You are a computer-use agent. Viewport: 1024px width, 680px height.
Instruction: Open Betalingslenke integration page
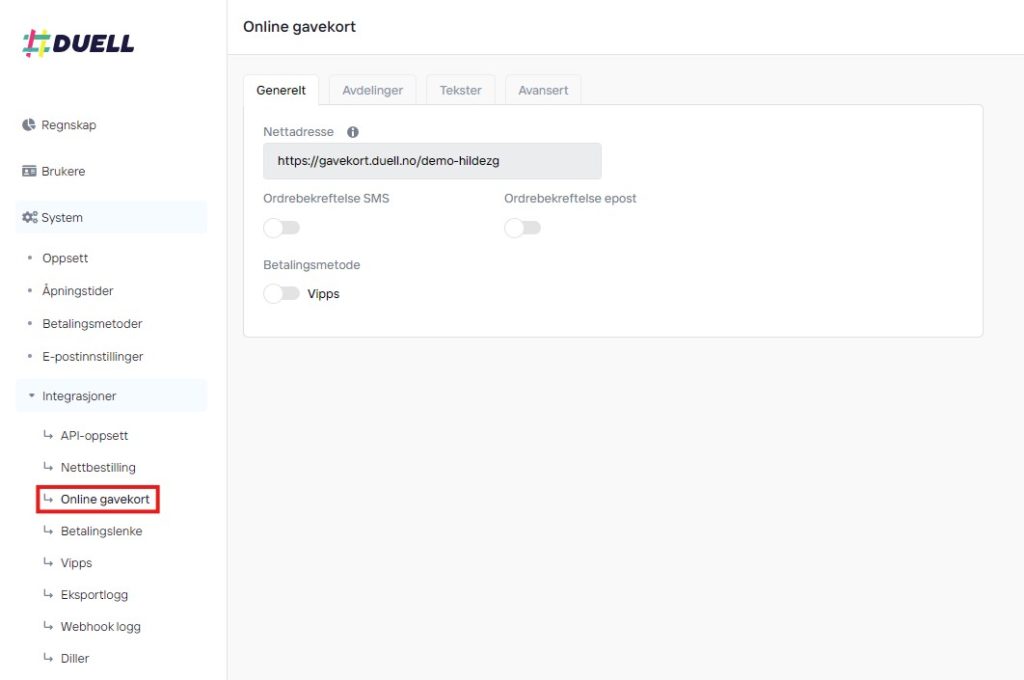click(101, 531)
